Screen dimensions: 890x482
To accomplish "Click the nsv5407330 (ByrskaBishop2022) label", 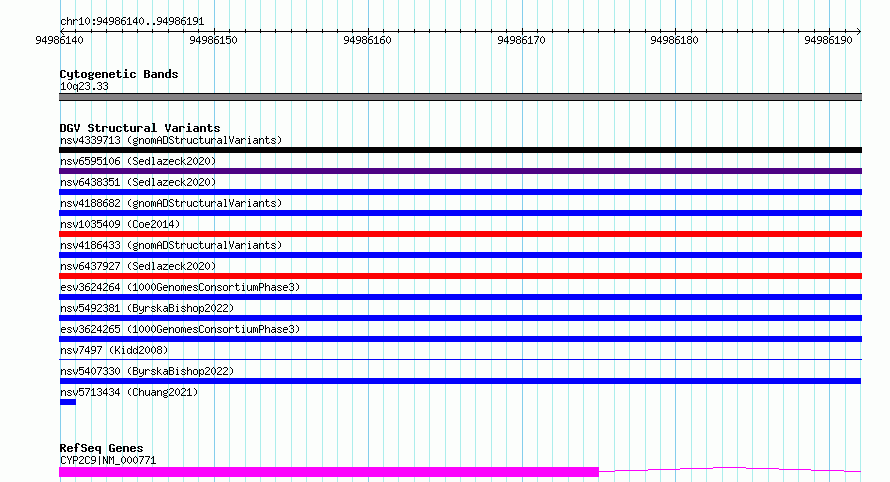I will 147,371.
